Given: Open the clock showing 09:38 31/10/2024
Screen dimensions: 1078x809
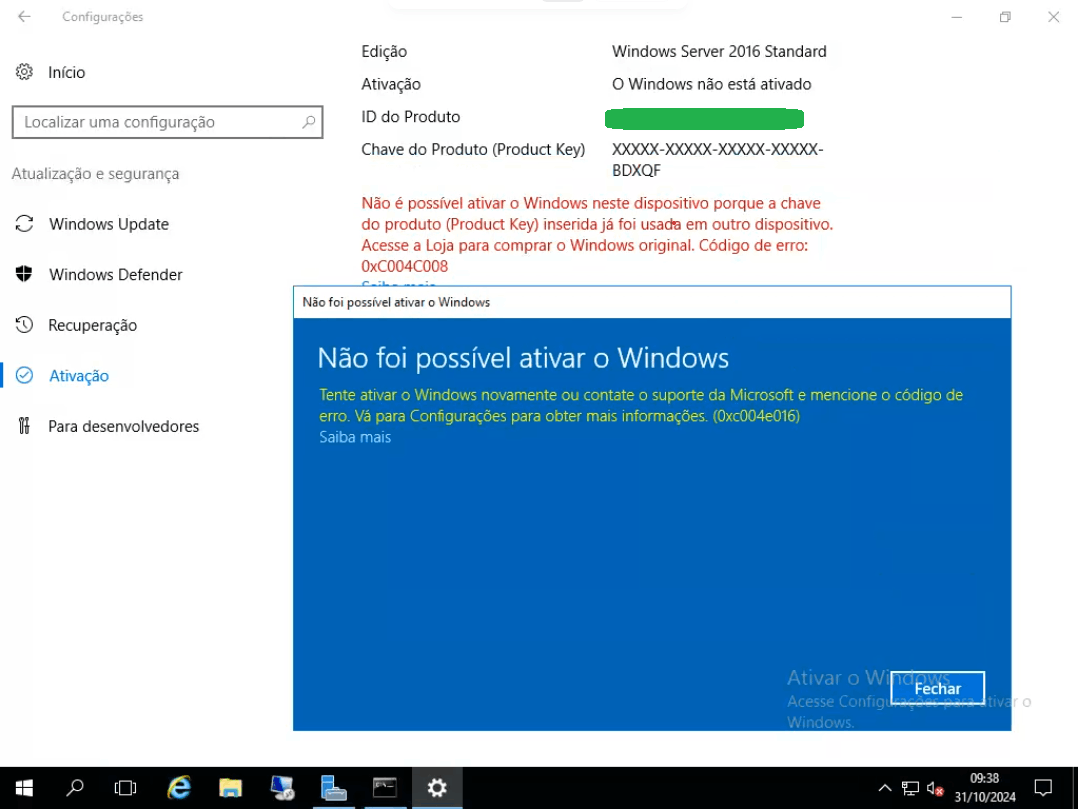Looking at the screenshot, I should click(x=984, y=788).
